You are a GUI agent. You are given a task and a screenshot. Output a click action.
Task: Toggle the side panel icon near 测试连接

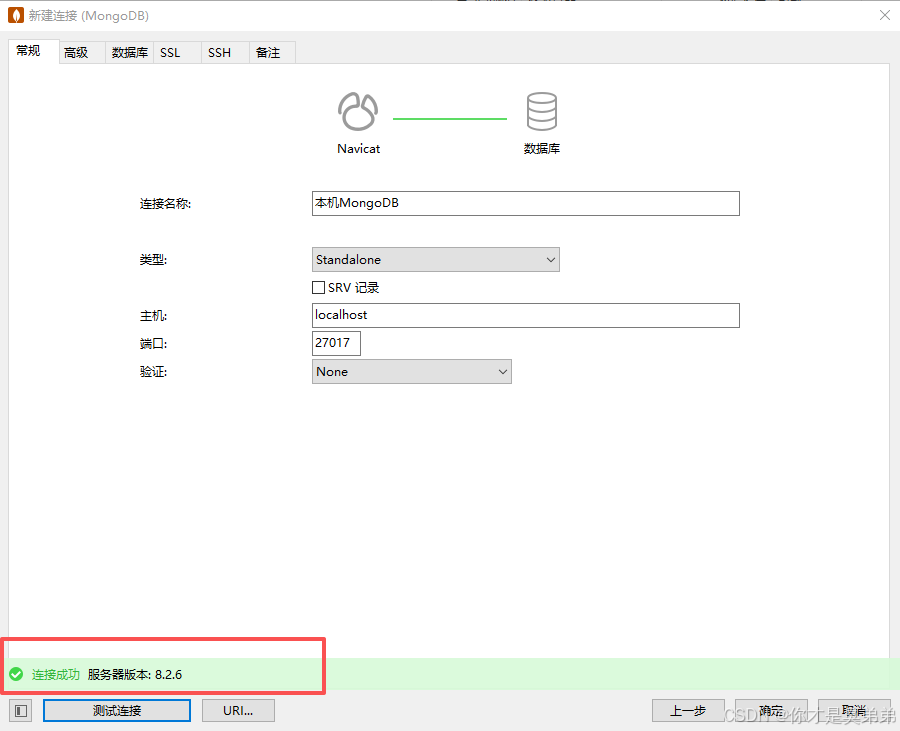click(21, 711)
